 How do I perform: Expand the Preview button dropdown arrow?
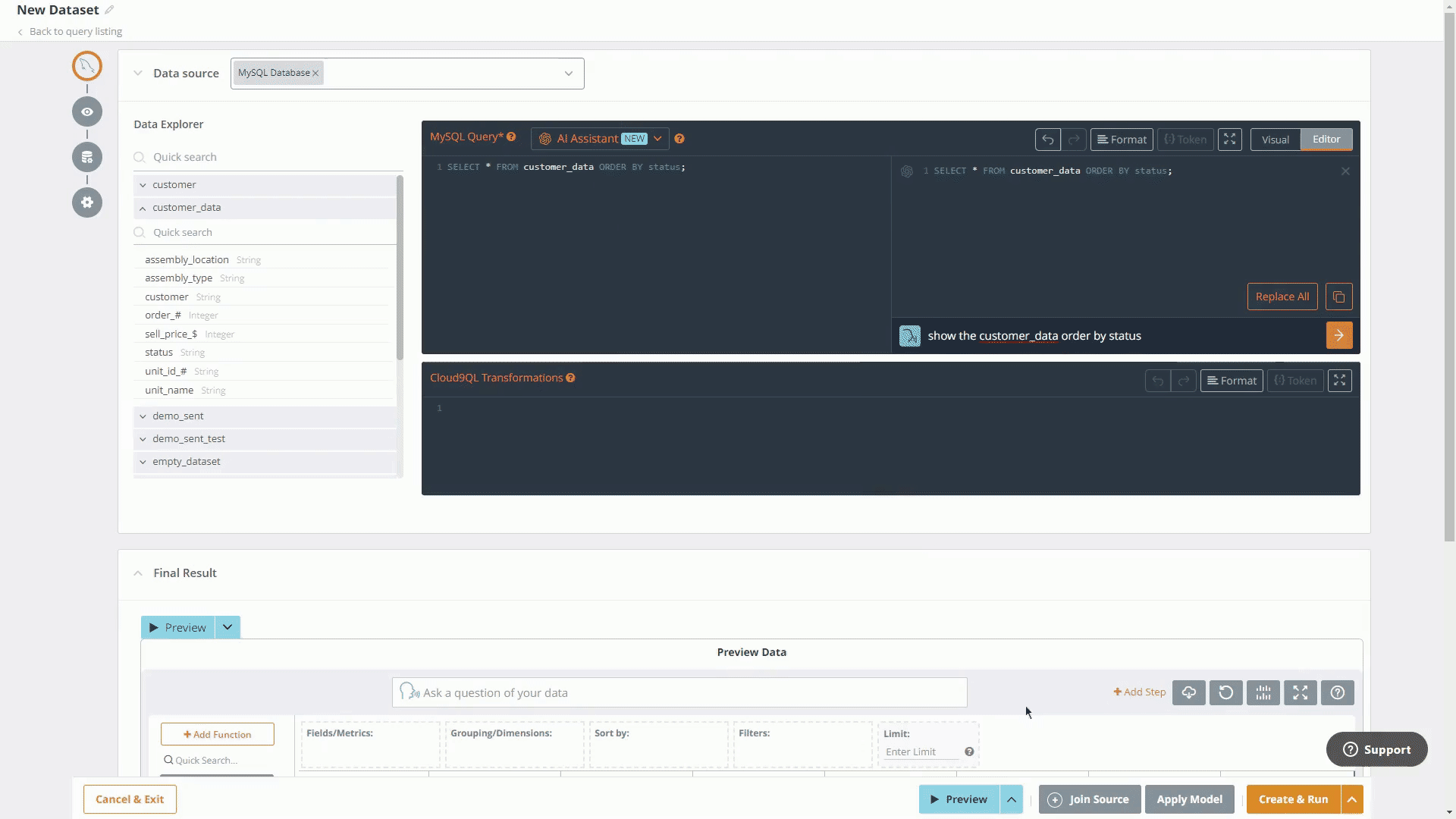coord(227,627)
